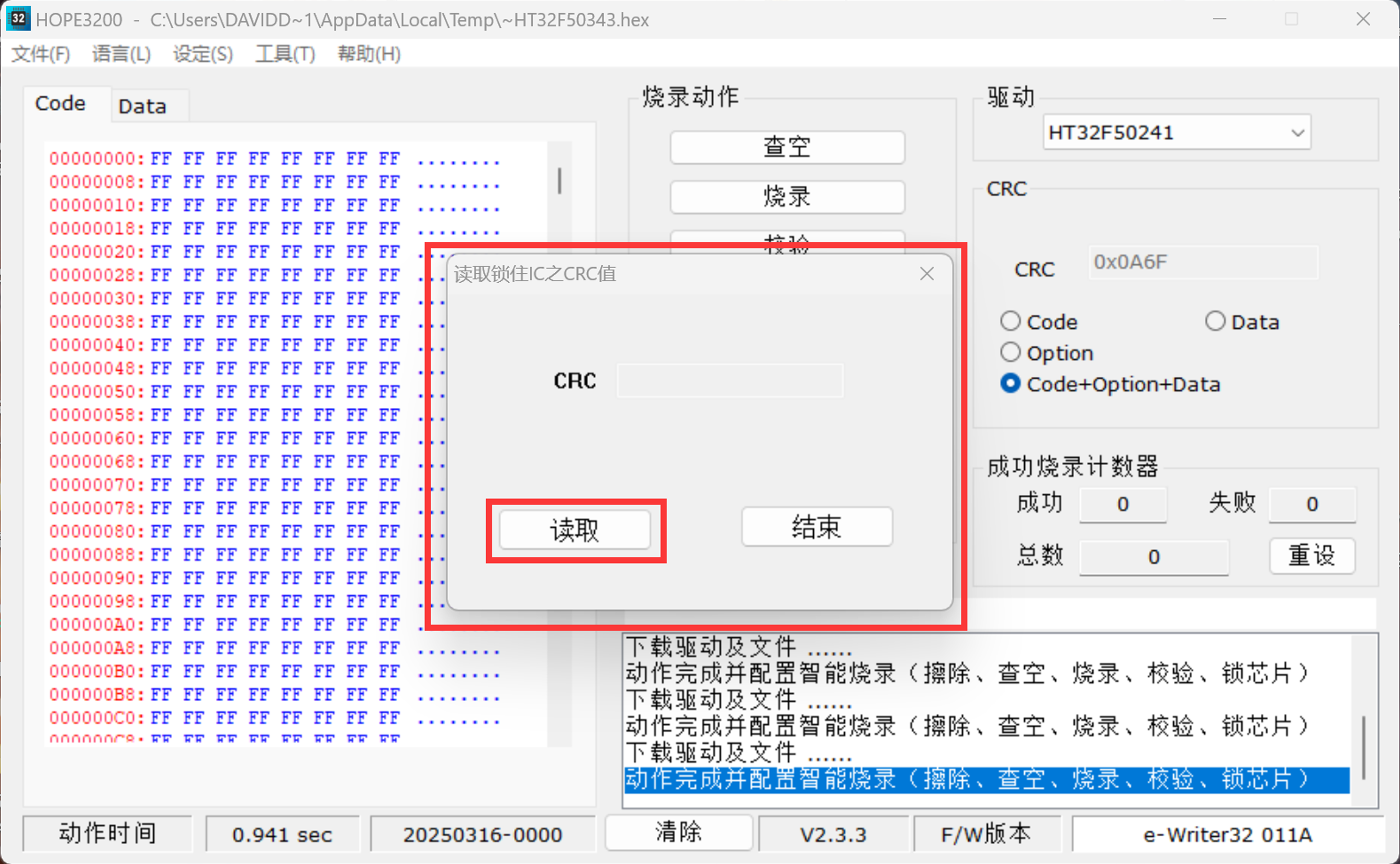The width and height of the screenshot is (1400, 864).
Task: Click the F/W版本 button
Action: 986,834
